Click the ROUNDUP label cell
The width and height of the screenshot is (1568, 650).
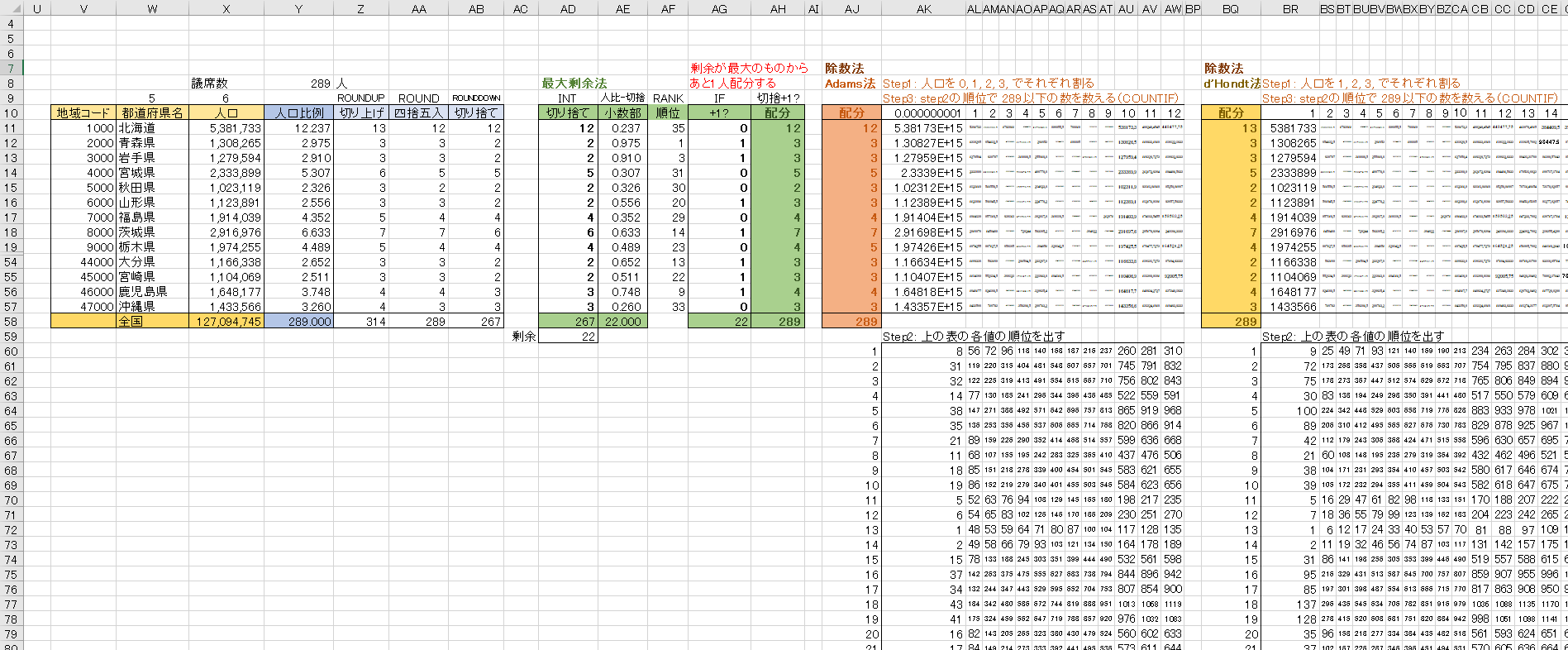(361, 98)
